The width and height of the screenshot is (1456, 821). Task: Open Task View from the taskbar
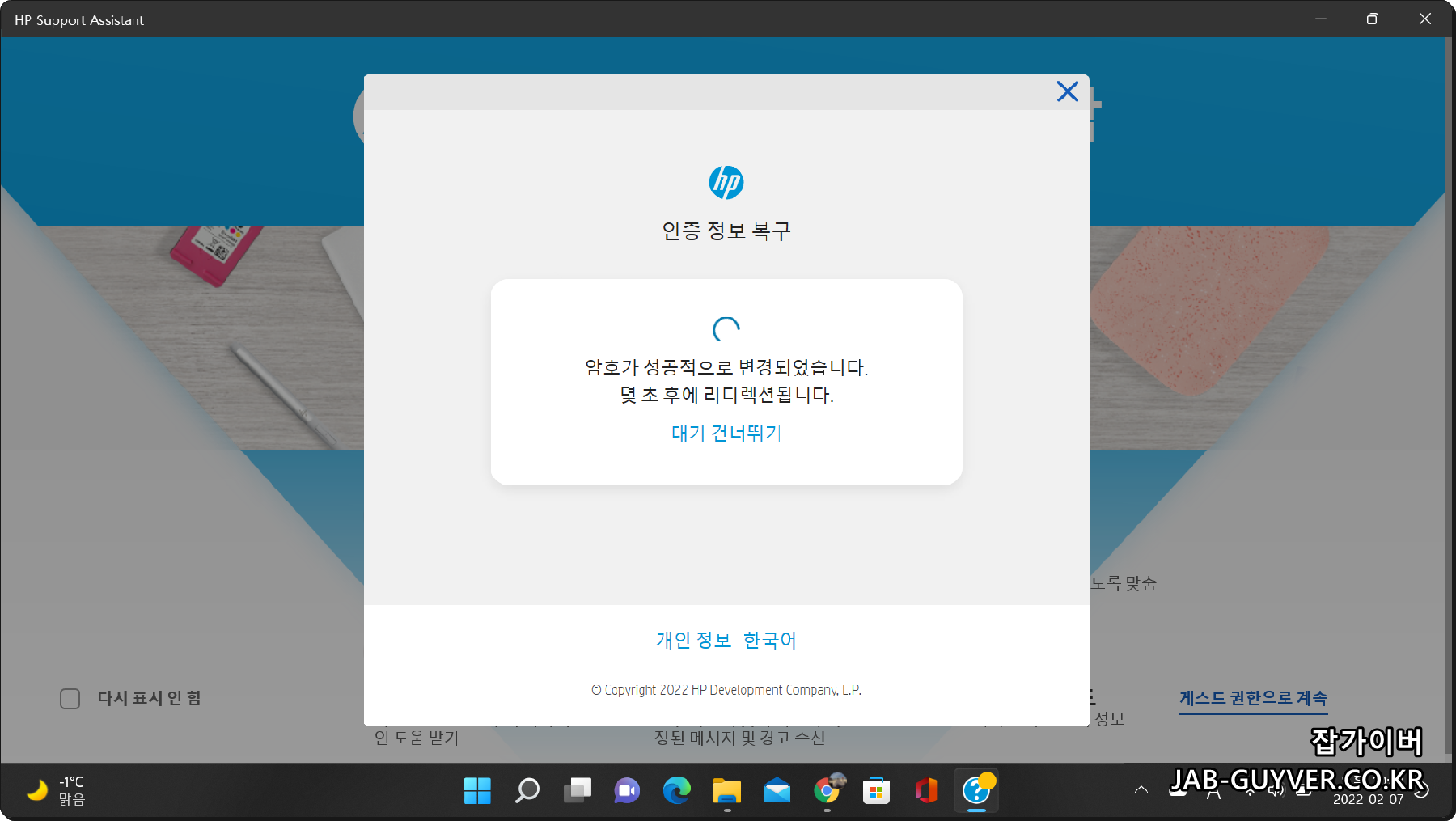[577, 791]
